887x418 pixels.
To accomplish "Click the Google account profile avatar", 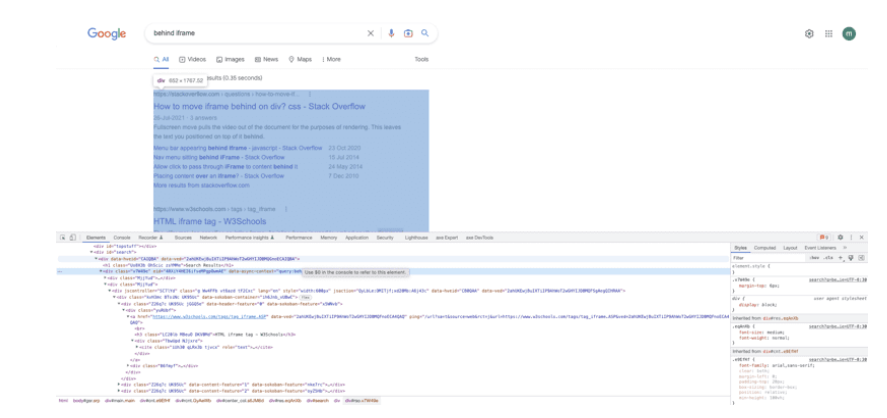I will pos(849,33).
